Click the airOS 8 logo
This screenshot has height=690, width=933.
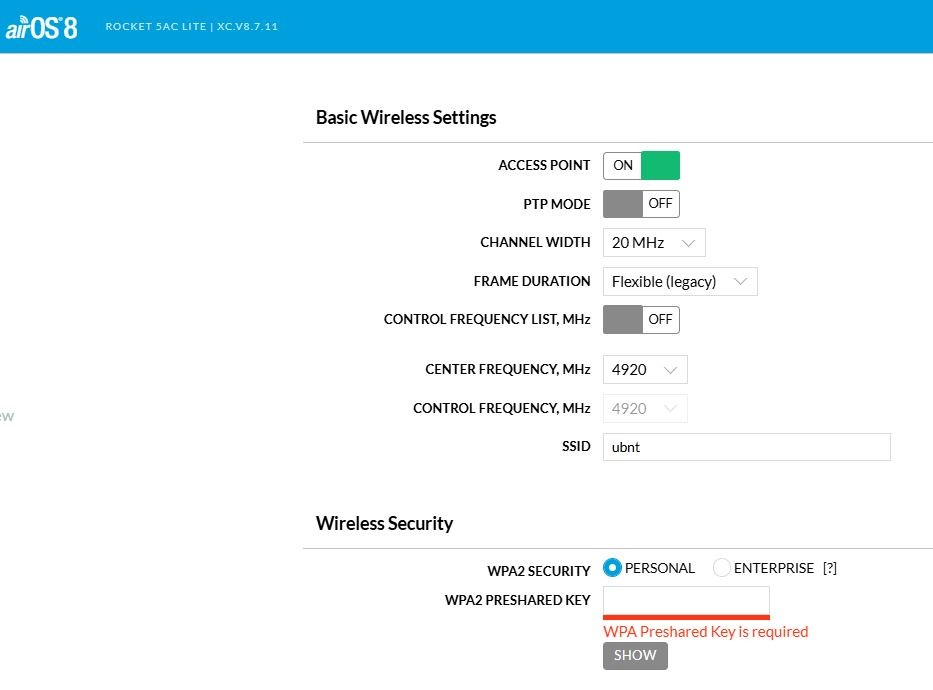41,27
